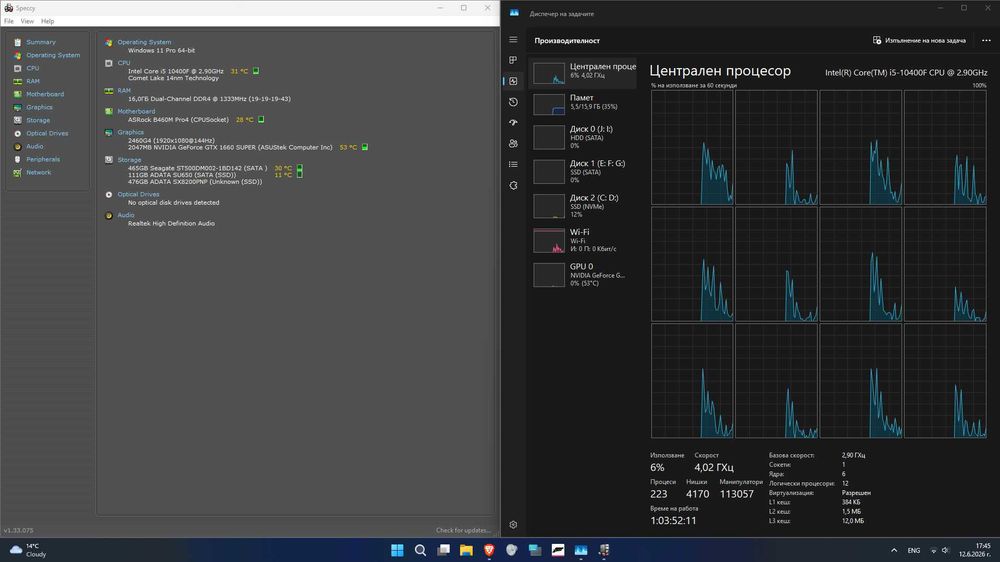Open Optical Drives in Speccy sidebar

click(47, 133)
